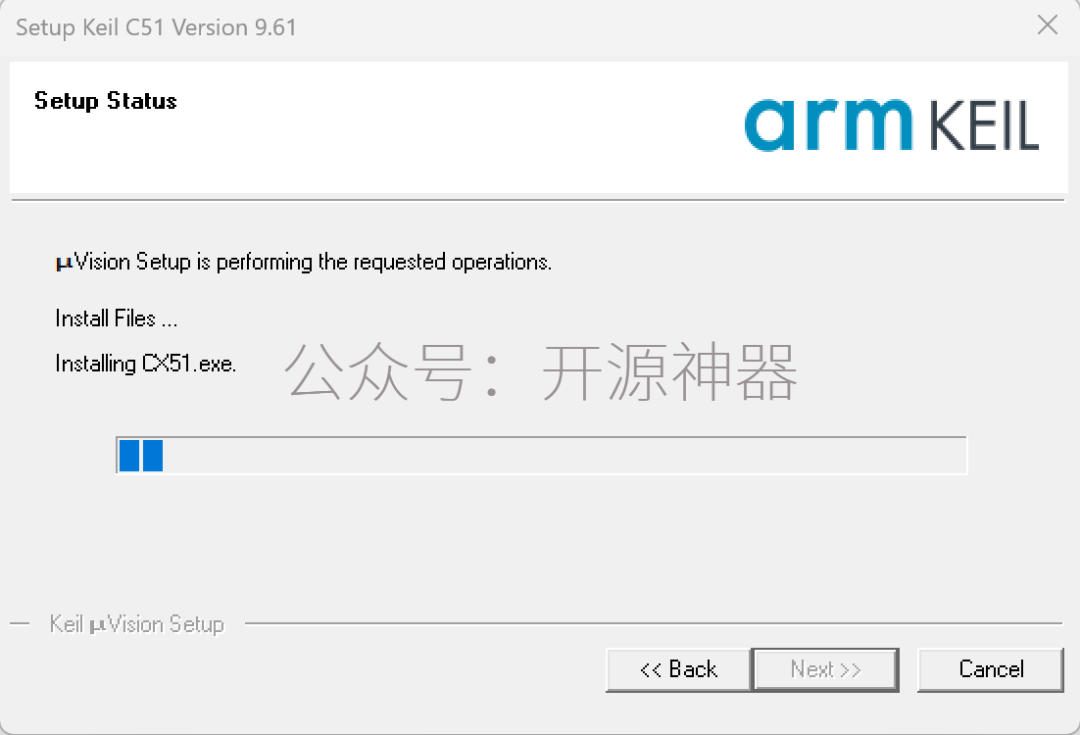Click the white header banner area
This screenshot has height=735, width=1080.
pos(539,127)
